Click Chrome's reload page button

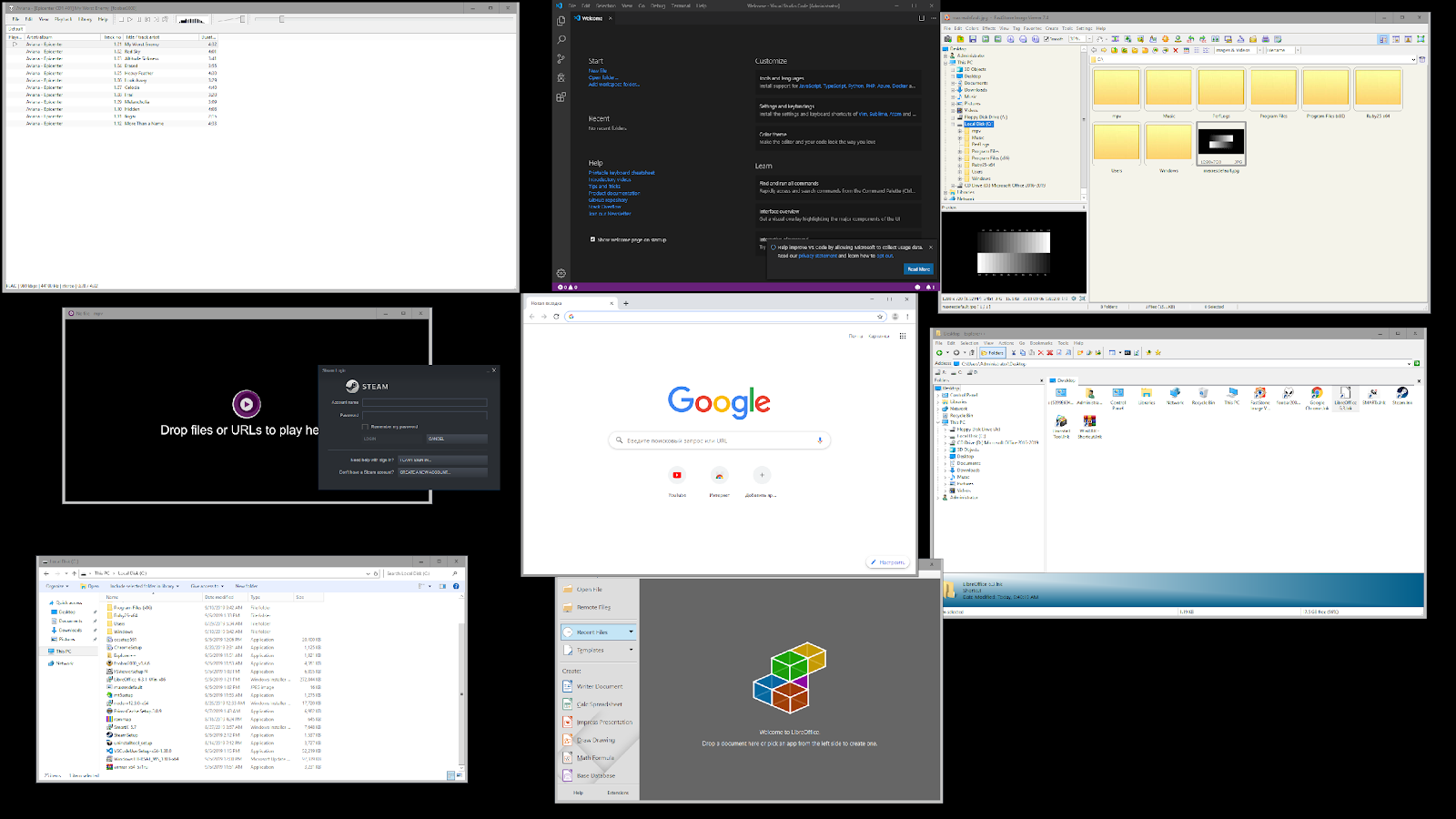point(556,317)
